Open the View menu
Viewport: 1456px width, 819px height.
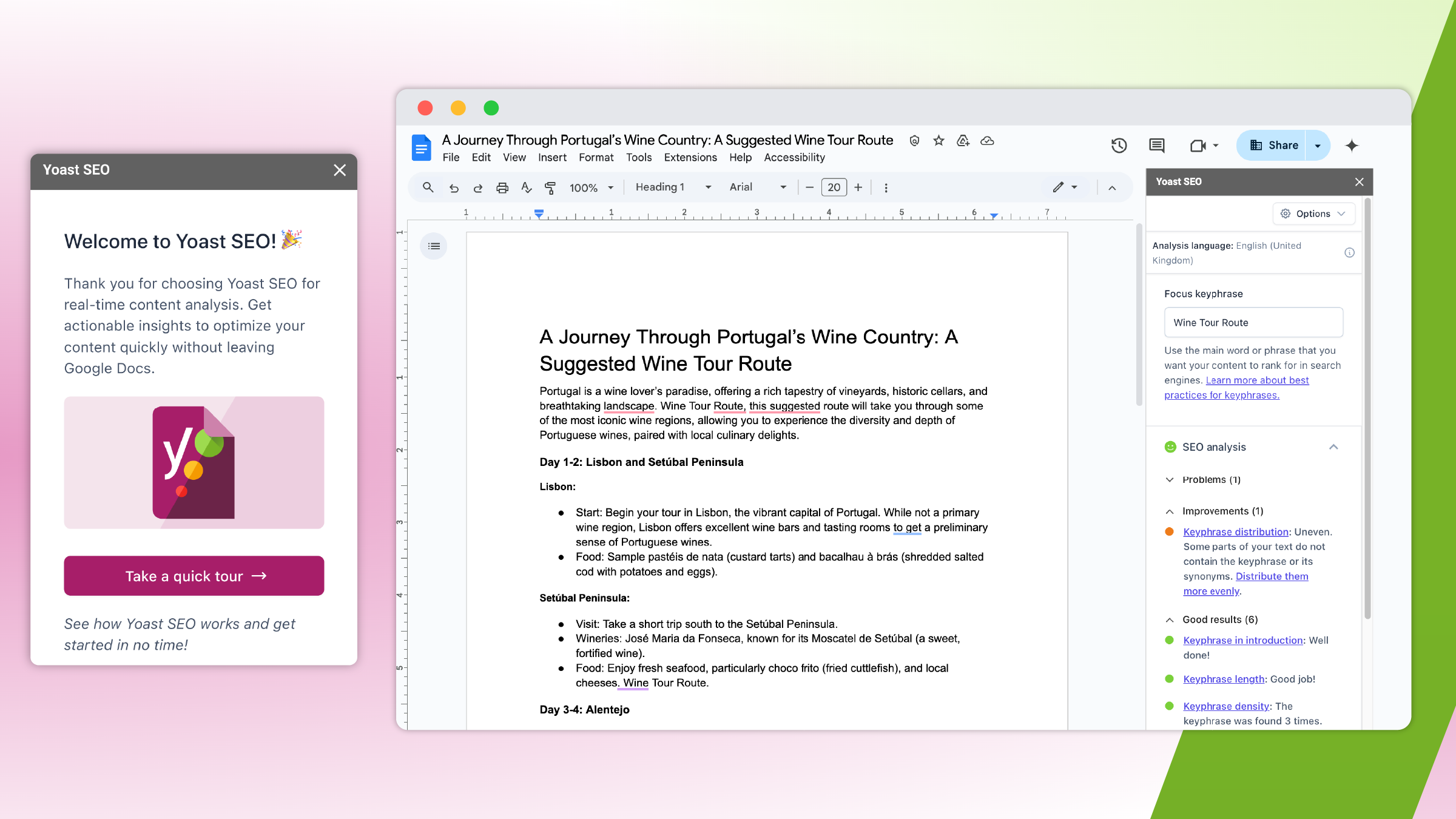tap(514, 158)
